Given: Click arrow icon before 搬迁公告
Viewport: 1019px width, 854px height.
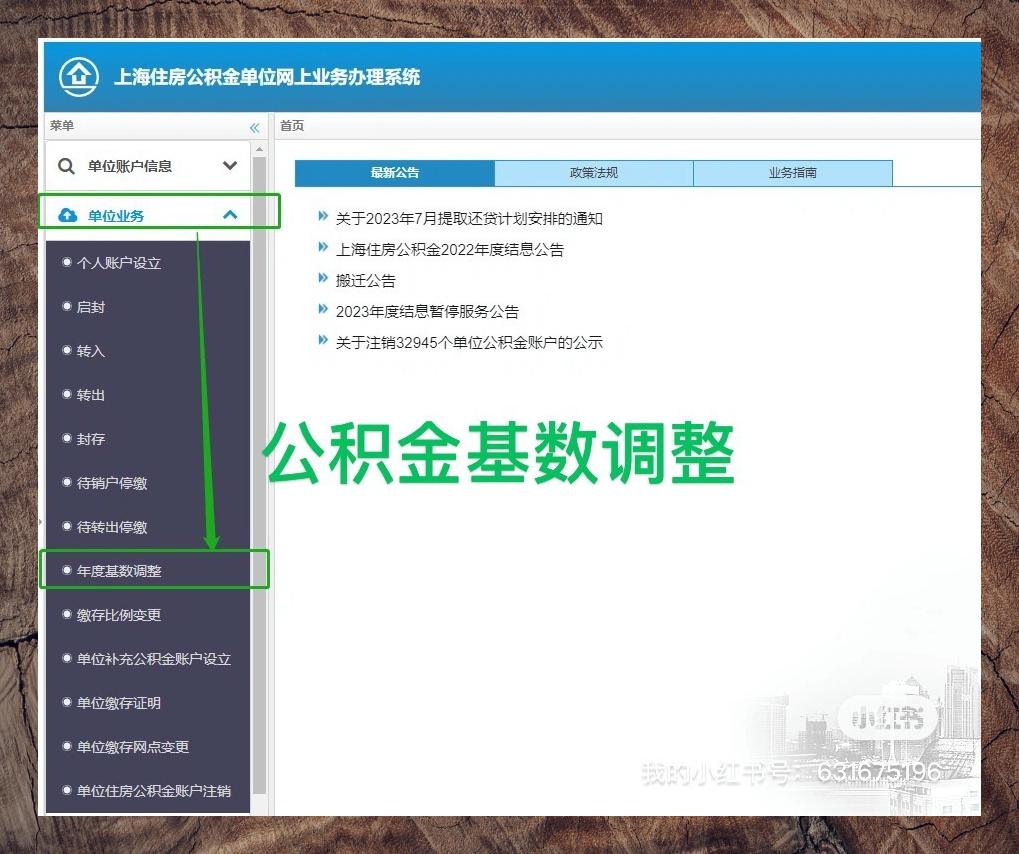Looking at the screenshot, I should [323, 279].
